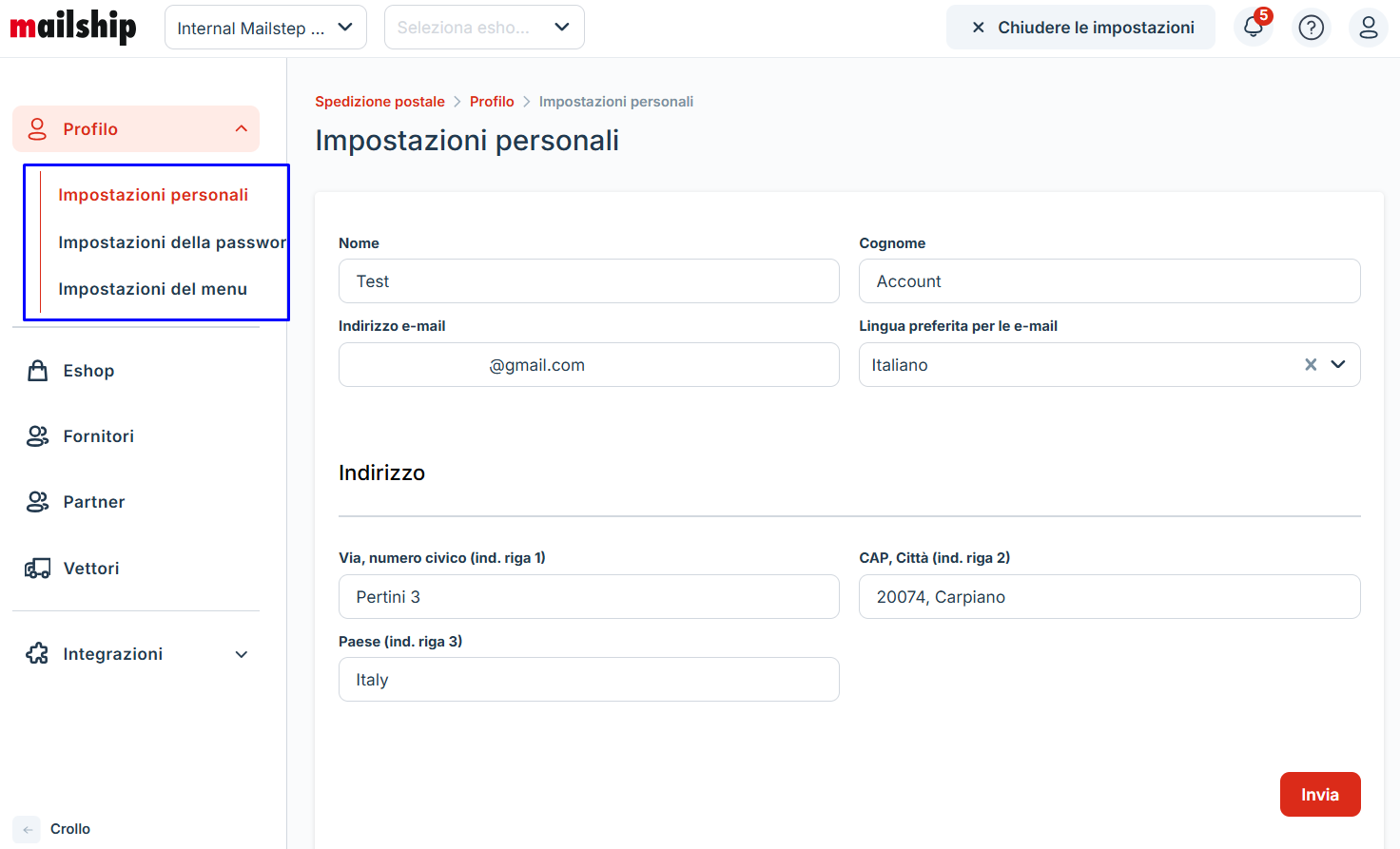Viewport: 1400px width, 849px height.
Task: Click the help question mark icon
Action: (x=1311, y=28)
